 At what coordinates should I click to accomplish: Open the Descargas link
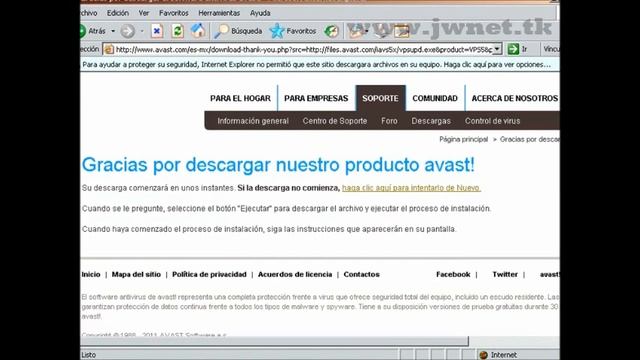pyautogui.click(x=431, y=121)
